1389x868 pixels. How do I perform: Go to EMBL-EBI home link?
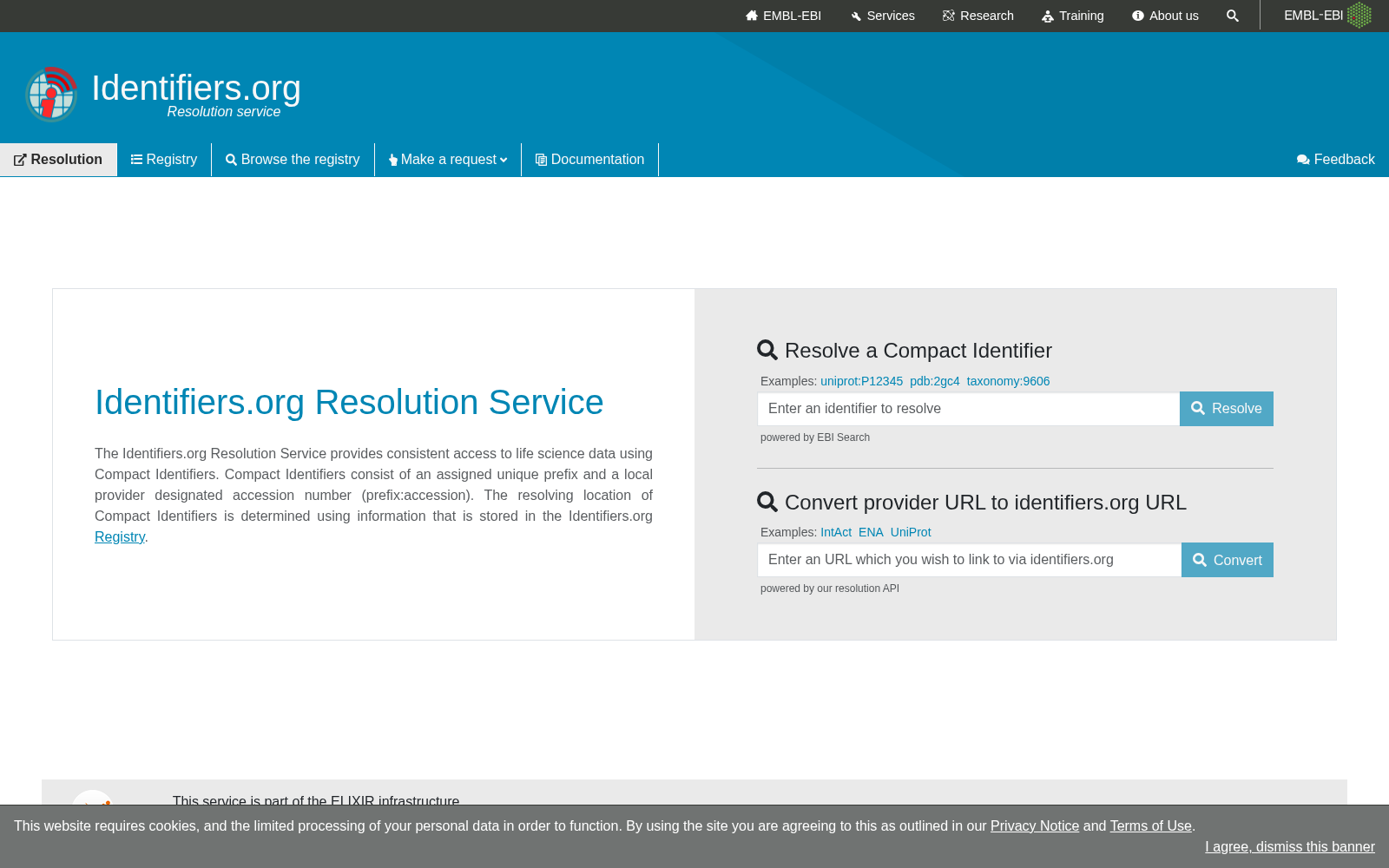click(783, 16)
